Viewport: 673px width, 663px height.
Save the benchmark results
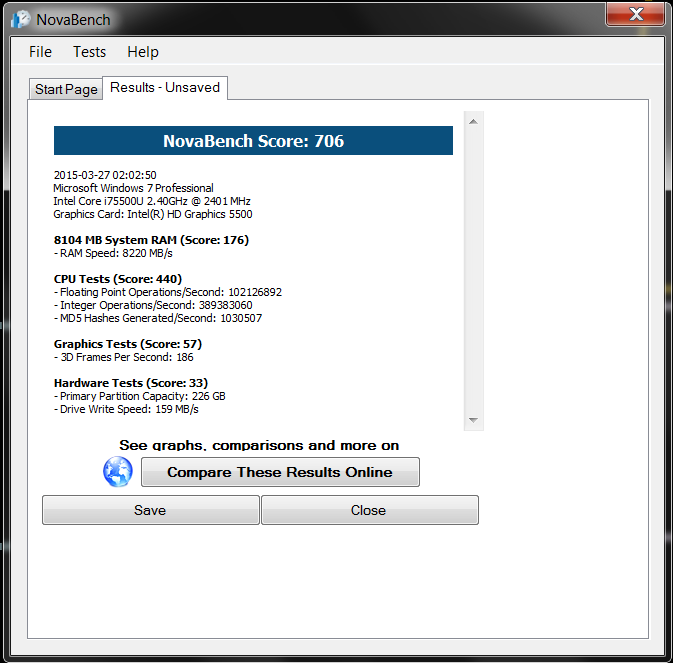pyautogui.click(x=151, y=510)
